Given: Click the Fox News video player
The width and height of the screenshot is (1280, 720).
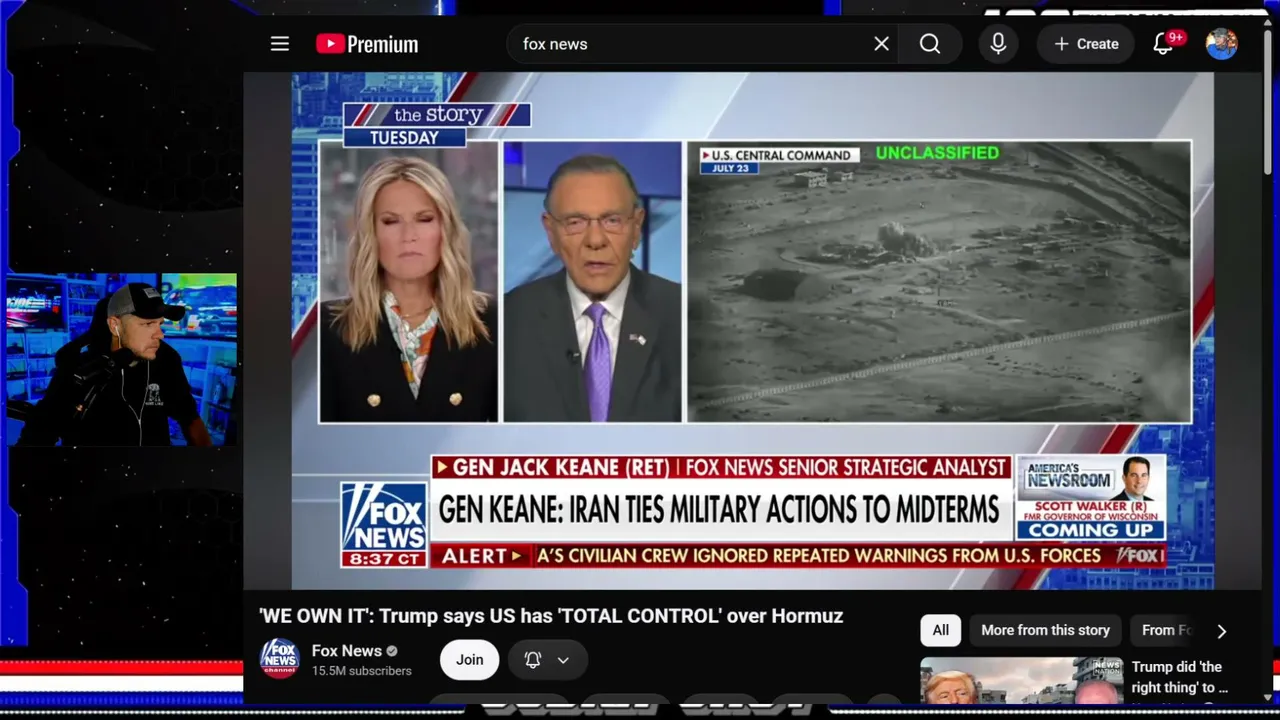Looking at the screenshot, I should [x=753, y=331].
